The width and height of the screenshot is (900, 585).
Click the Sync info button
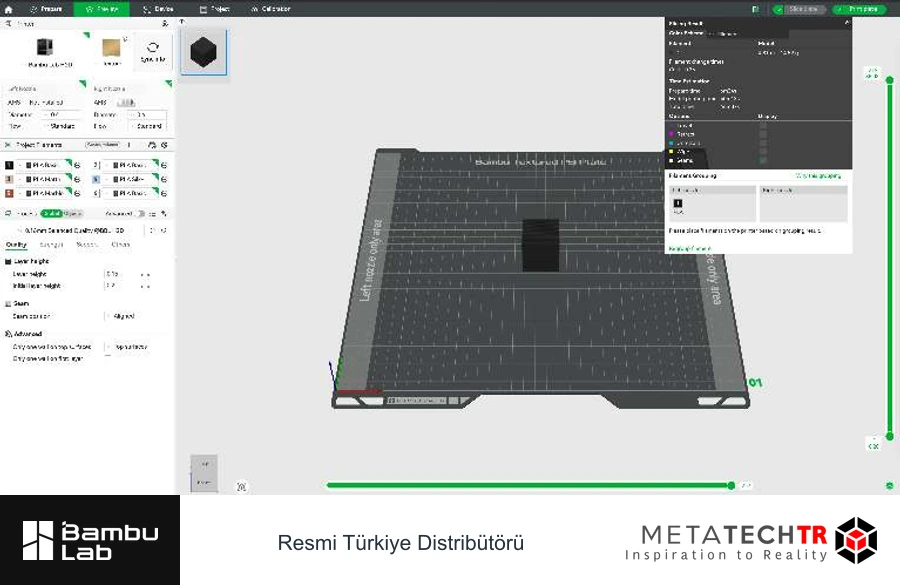153,52
